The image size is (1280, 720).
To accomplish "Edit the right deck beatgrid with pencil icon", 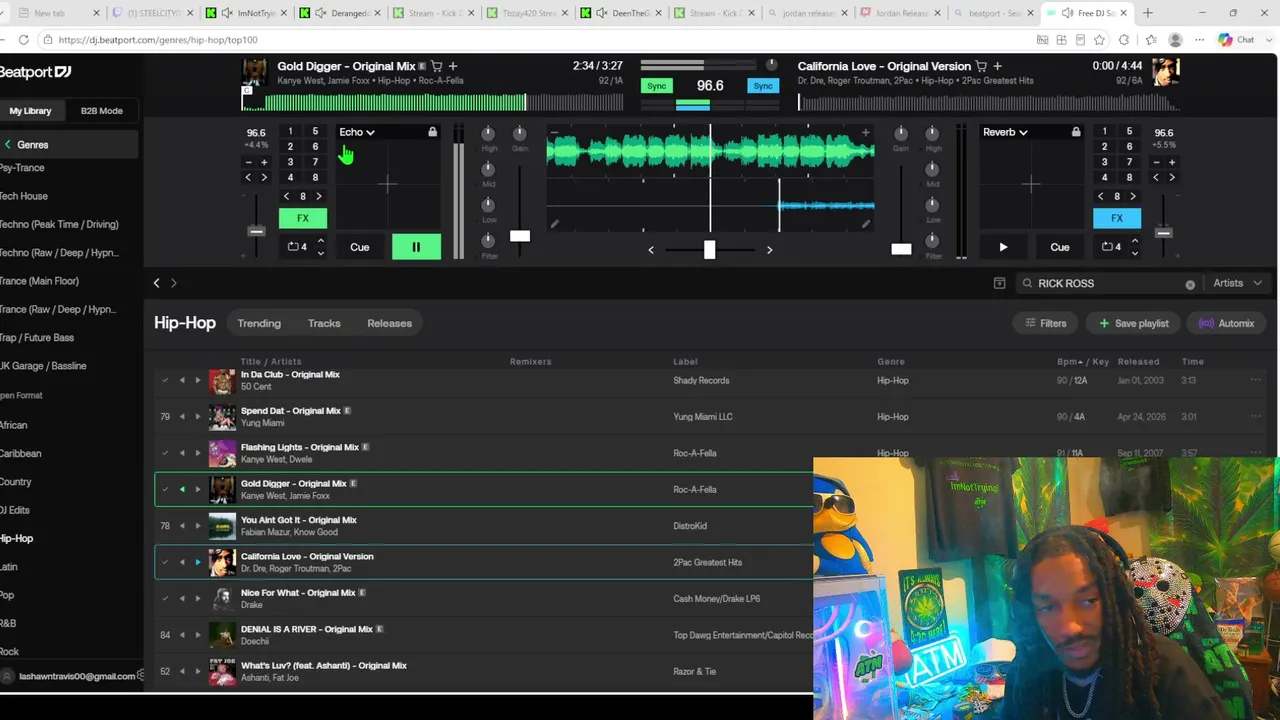I will coord(866,225).
